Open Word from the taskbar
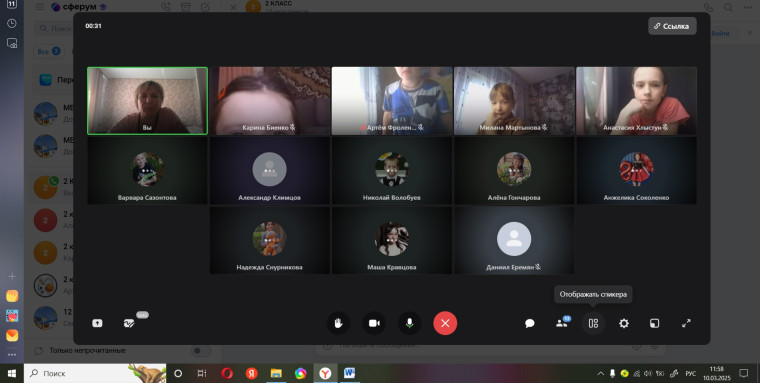 (349, 373)
